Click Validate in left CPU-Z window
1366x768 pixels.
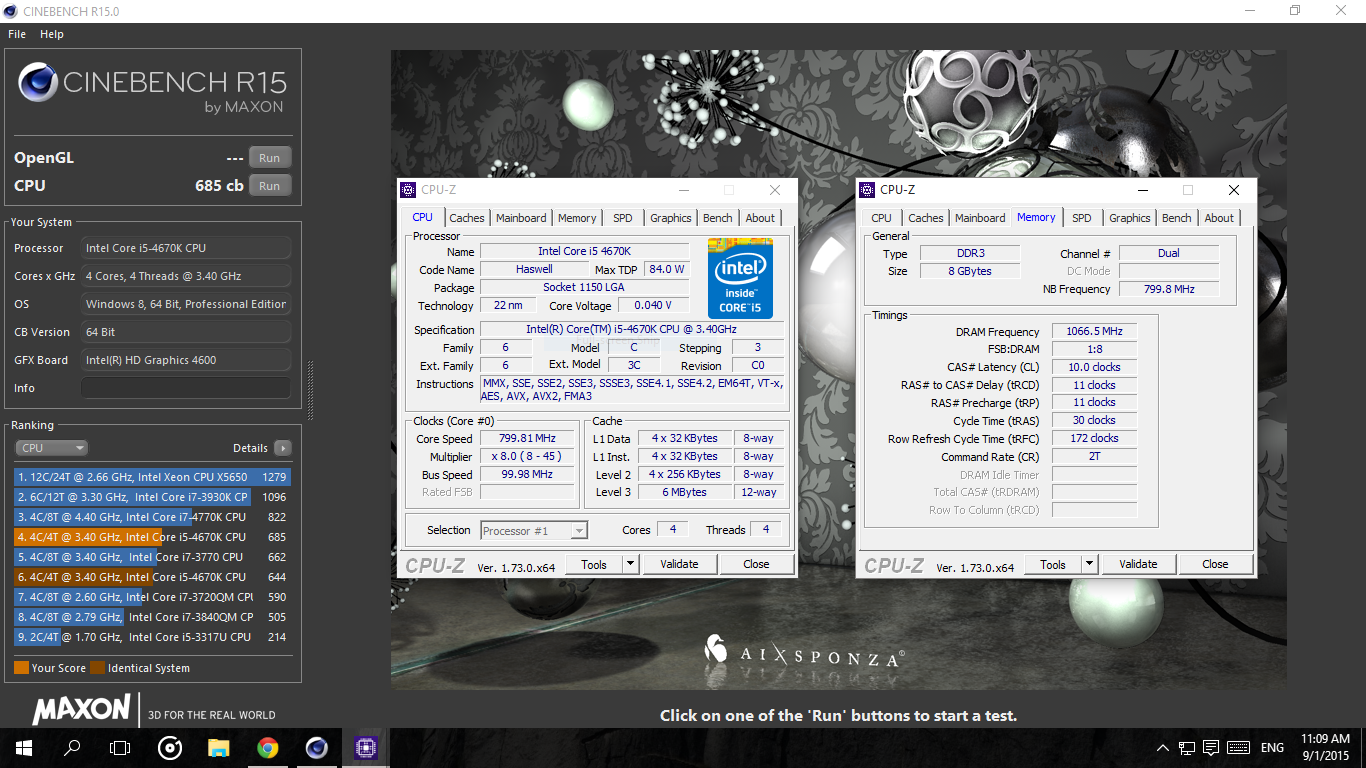679,564
